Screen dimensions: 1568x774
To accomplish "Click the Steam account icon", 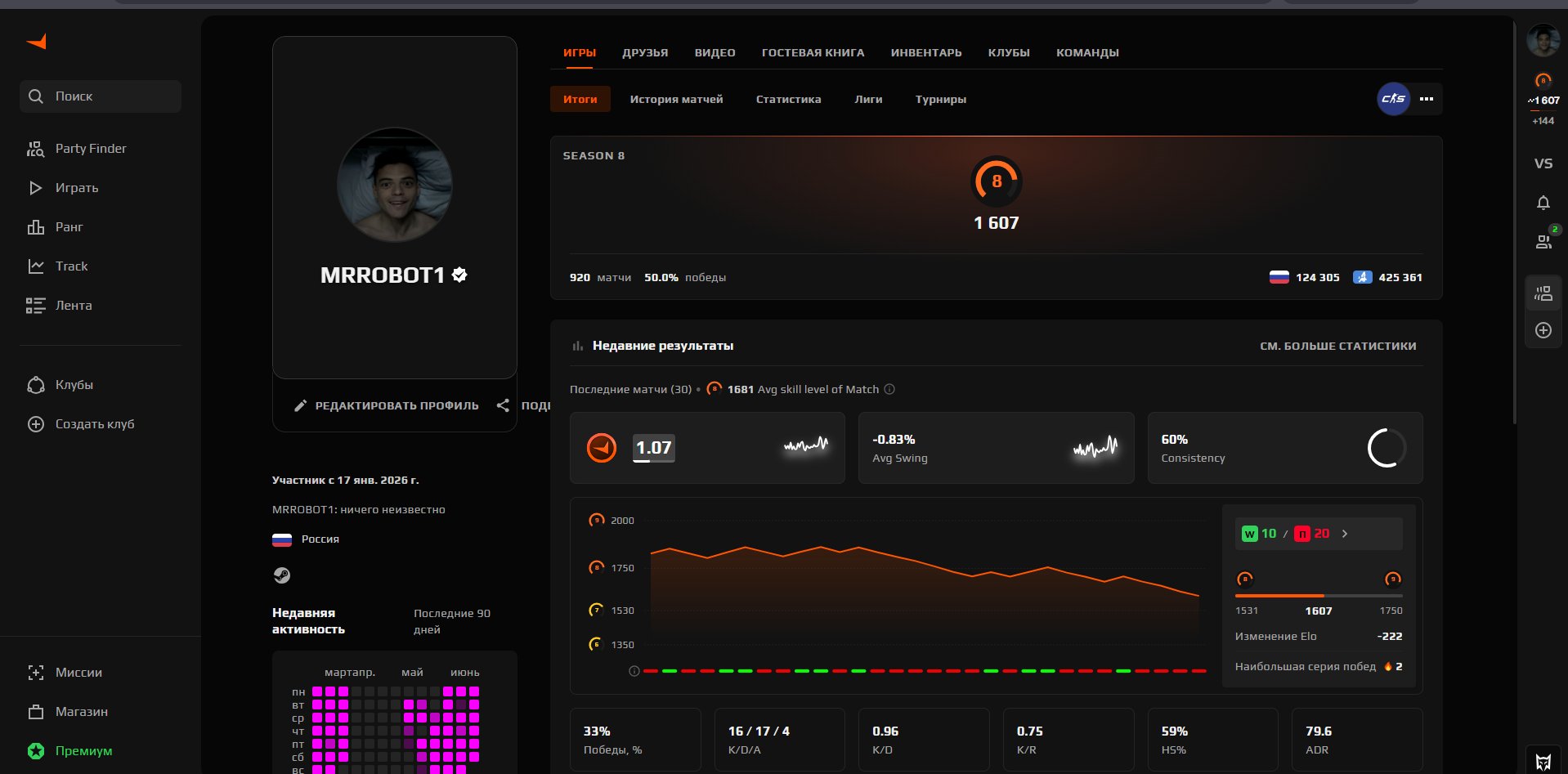I will click(281, 575).
